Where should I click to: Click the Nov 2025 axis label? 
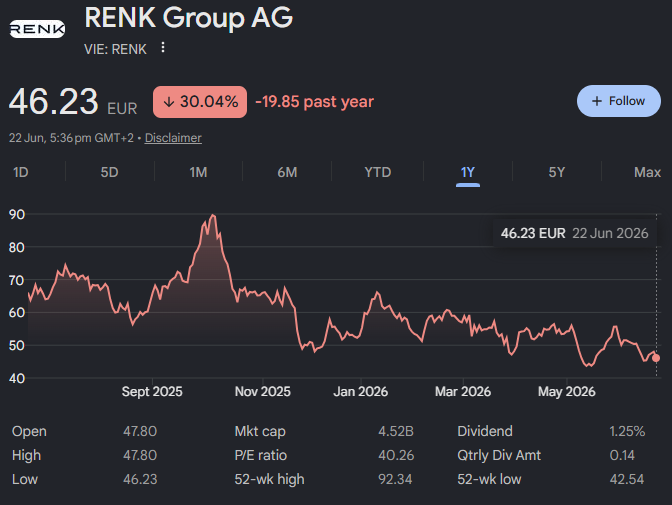click(x=263, y=391)
